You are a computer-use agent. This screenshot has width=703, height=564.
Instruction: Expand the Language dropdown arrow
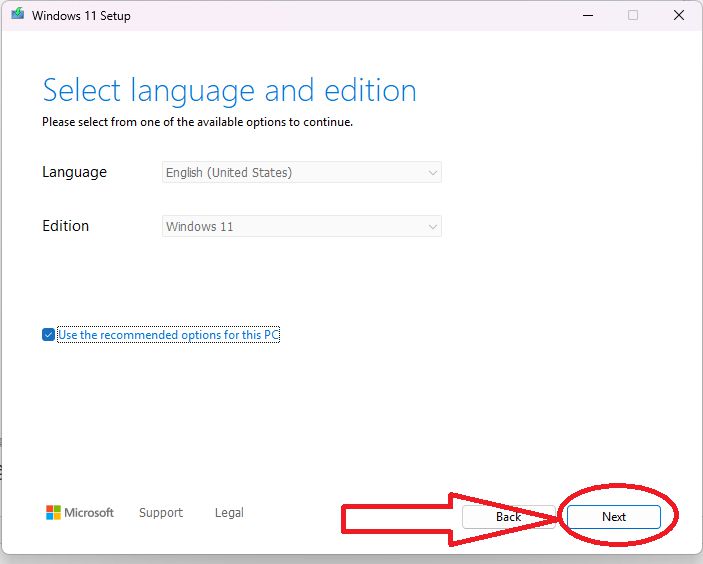432,173
